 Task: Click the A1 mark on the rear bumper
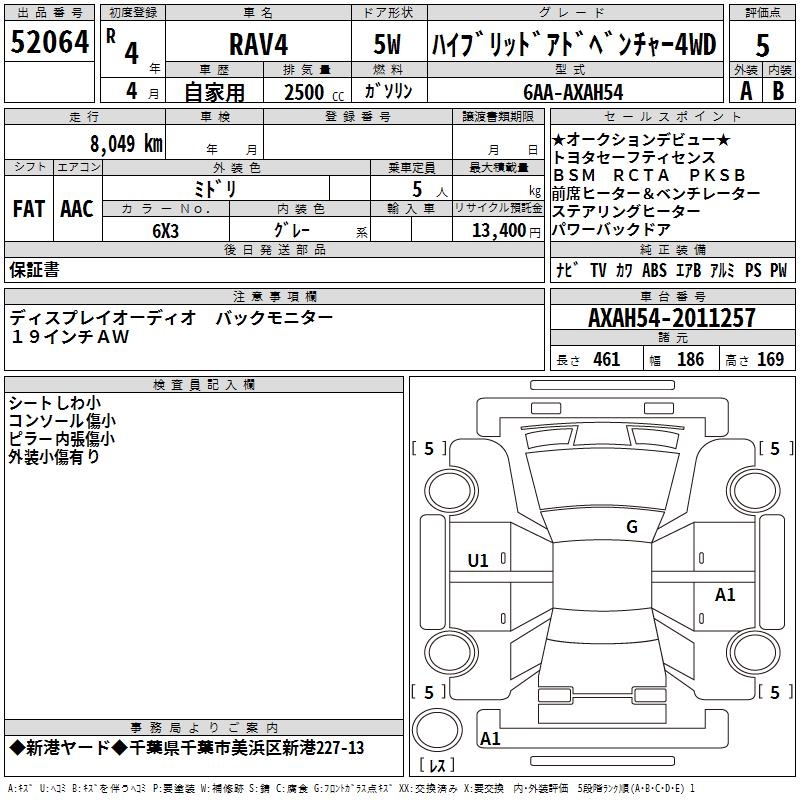490,738
